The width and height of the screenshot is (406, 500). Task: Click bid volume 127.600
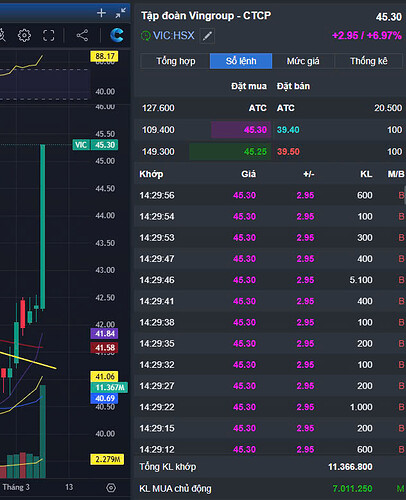point(158,108)
